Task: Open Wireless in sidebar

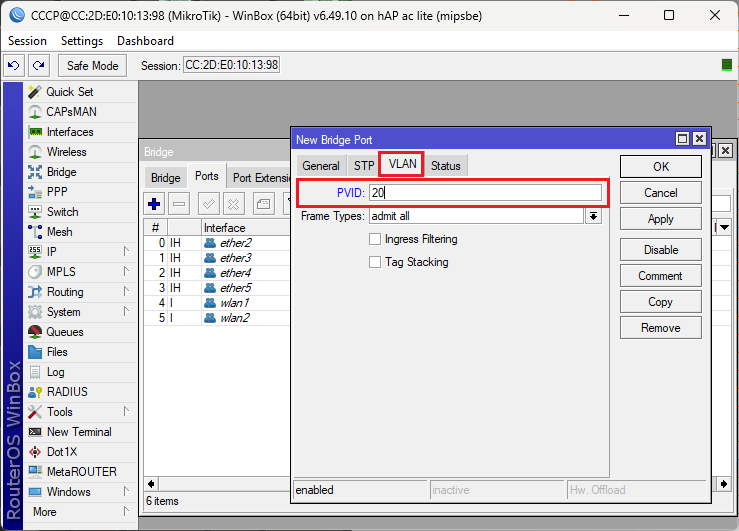Action: pos(66,152)
